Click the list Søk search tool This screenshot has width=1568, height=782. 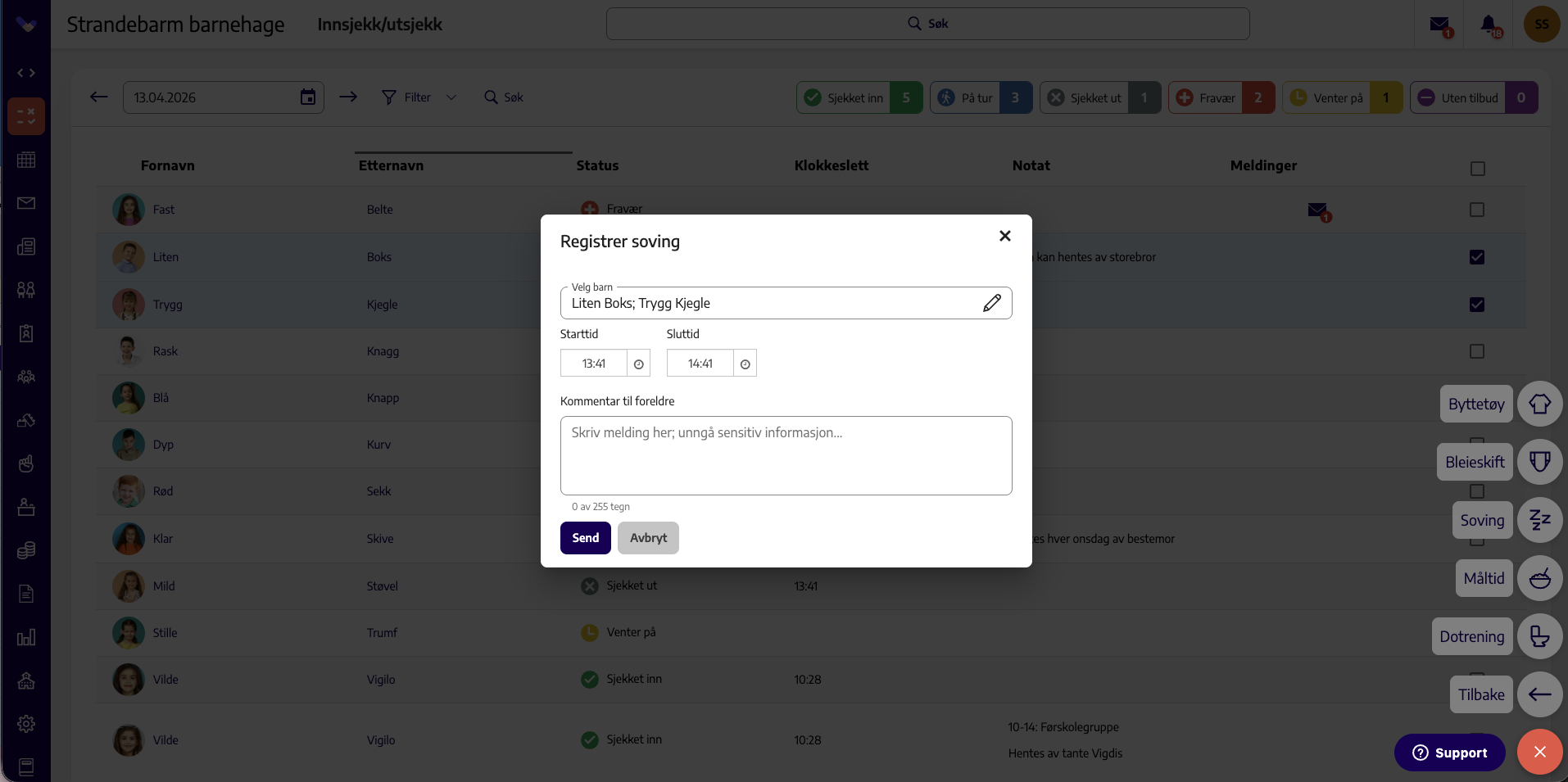tap(504, 97)
